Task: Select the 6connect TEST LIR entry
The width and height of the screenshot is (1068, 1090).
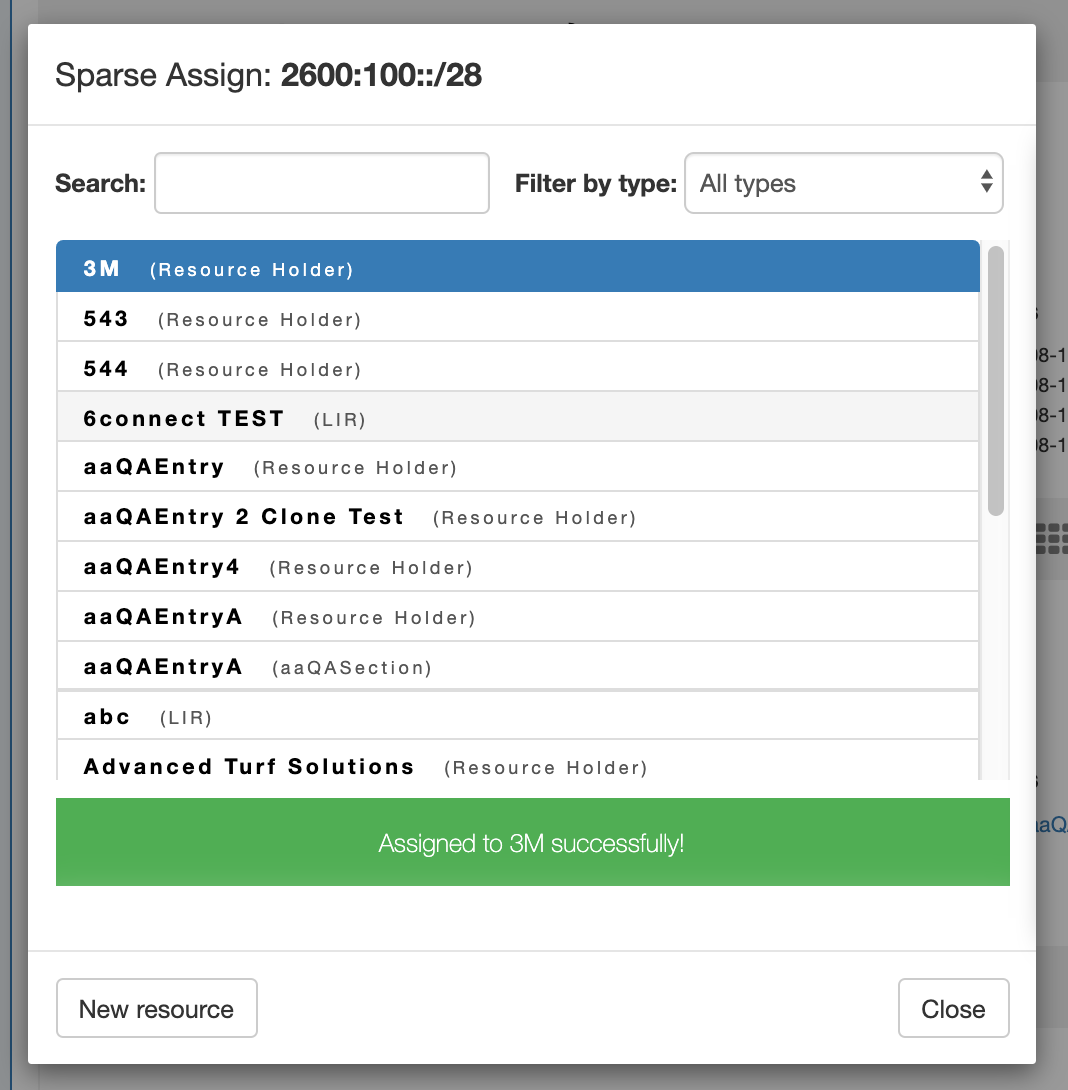Action: click(517, 418)
